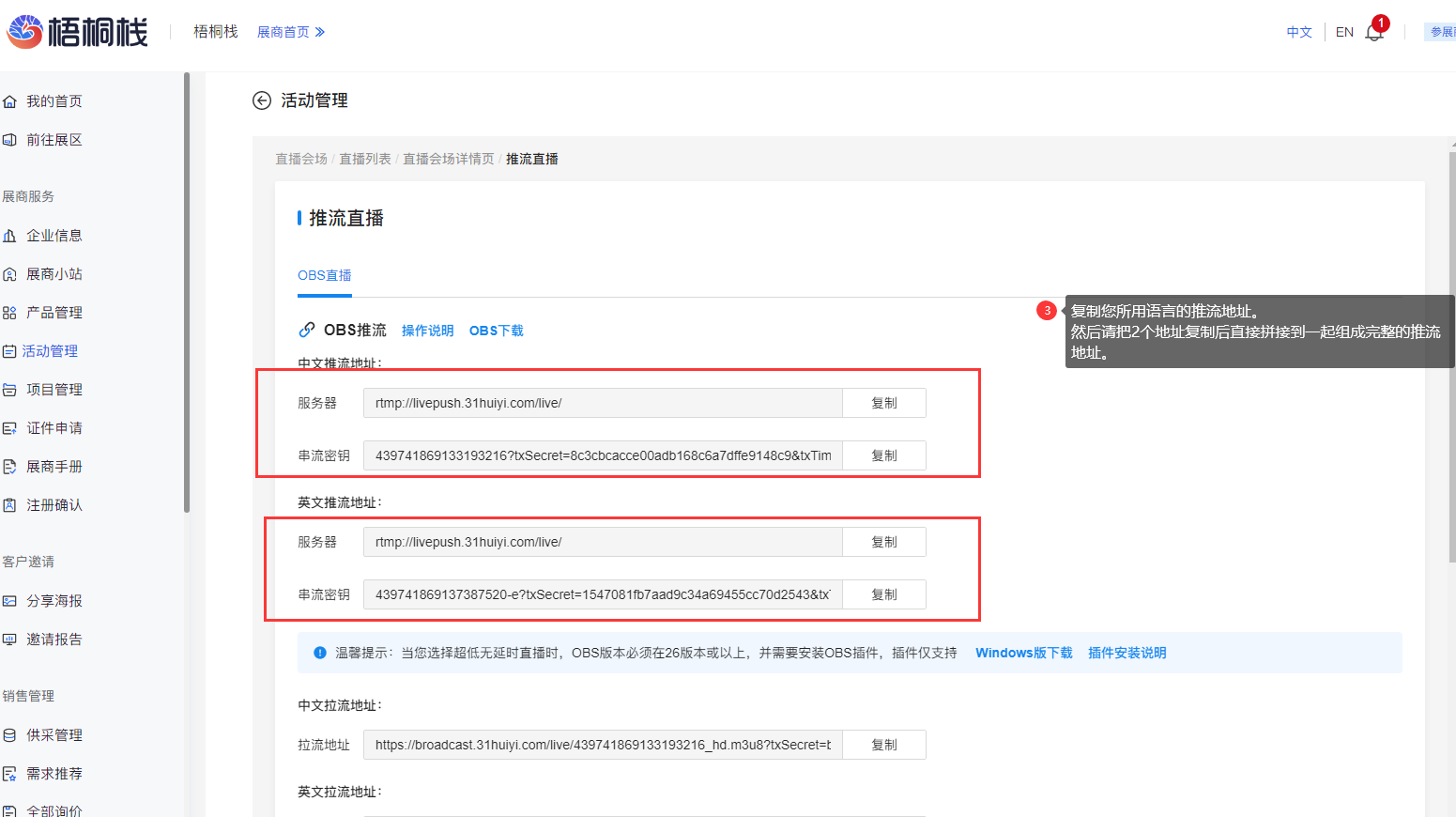
Task: Click 直播会场 breadcrumb
Action: click(x=301, y=159)
